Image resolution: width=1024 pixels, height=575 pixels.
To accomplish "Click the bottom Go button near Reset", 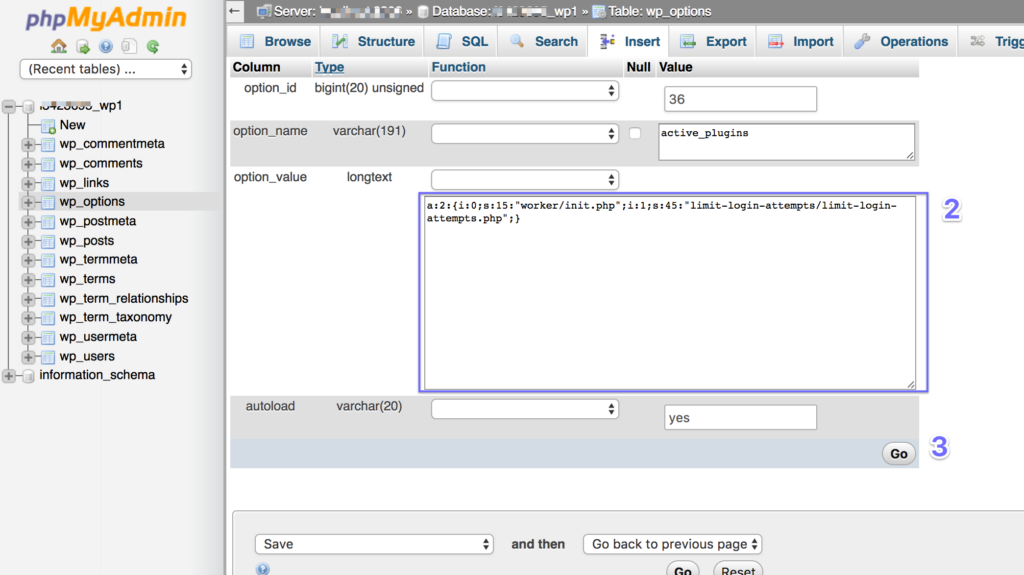I will click(682, 569).
